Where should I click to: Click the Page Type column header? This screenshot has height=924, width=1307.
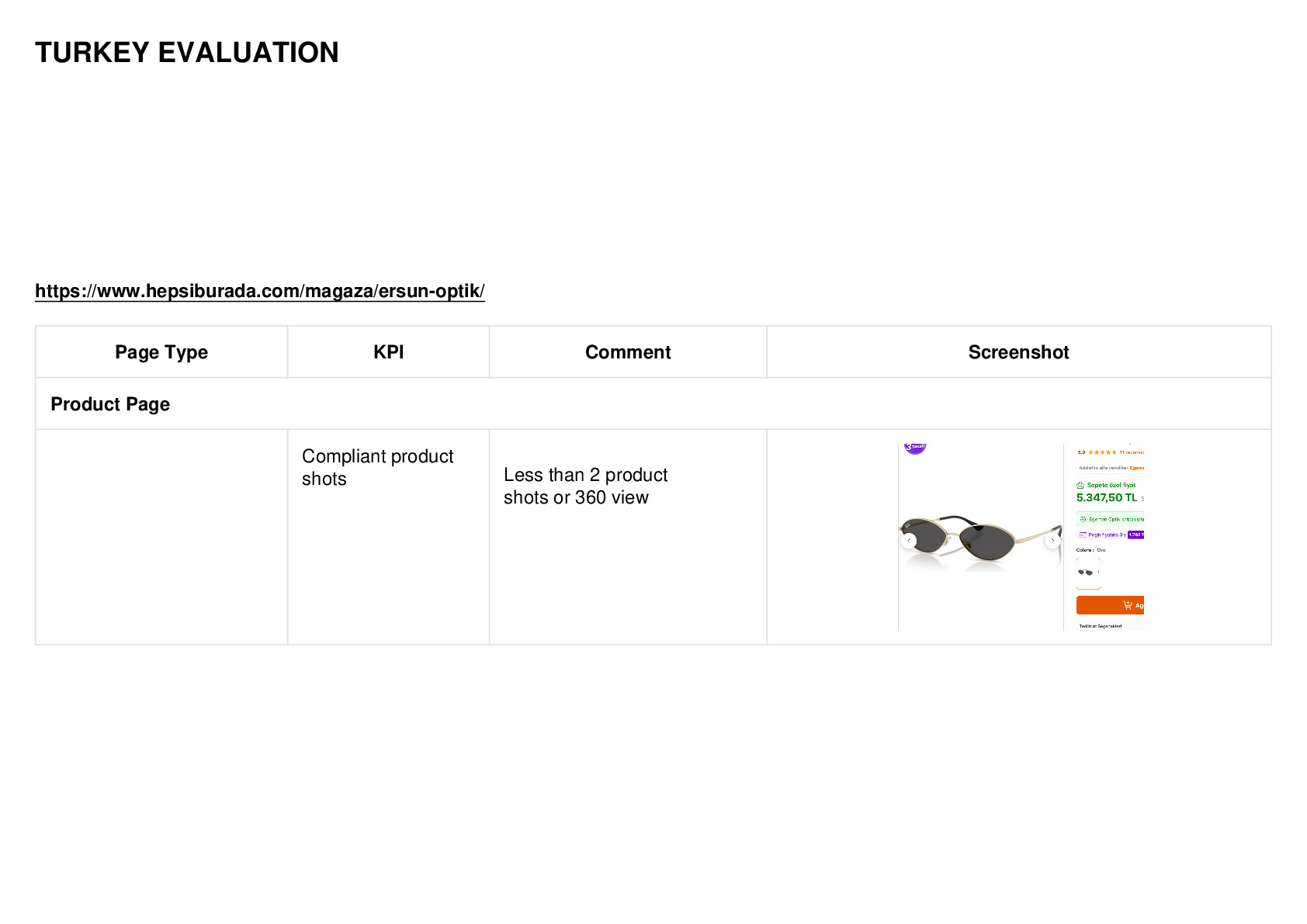tap(161, 352)
